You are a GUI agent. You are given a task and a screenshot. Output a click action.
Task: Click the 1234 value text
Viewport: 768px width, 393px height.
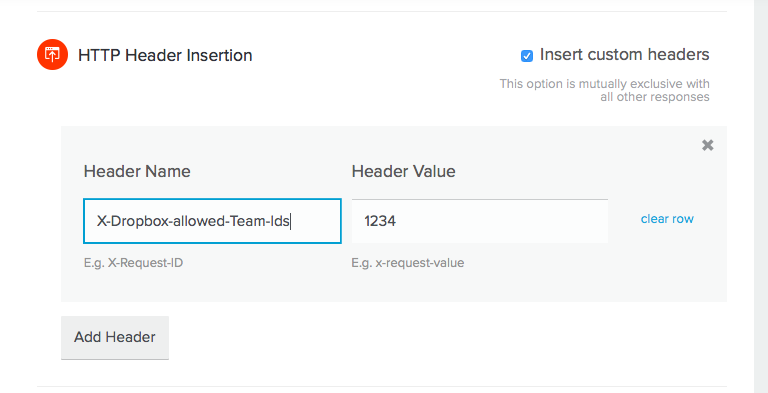(x=380, y=221)
